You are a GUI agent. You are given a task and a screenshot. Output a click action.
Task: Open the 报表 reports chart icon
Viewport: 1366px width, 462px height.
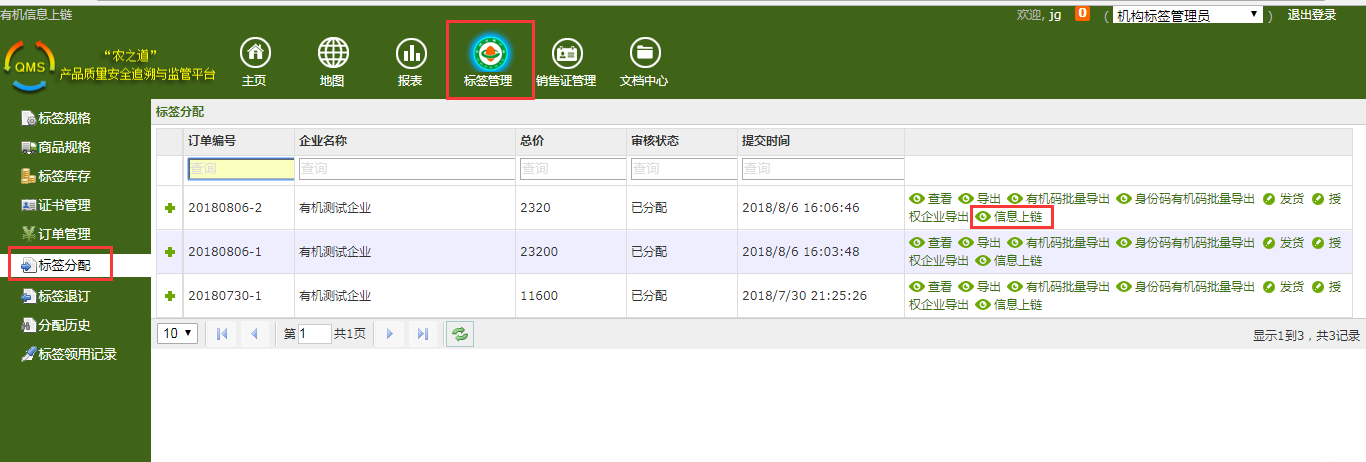point(410,54)
